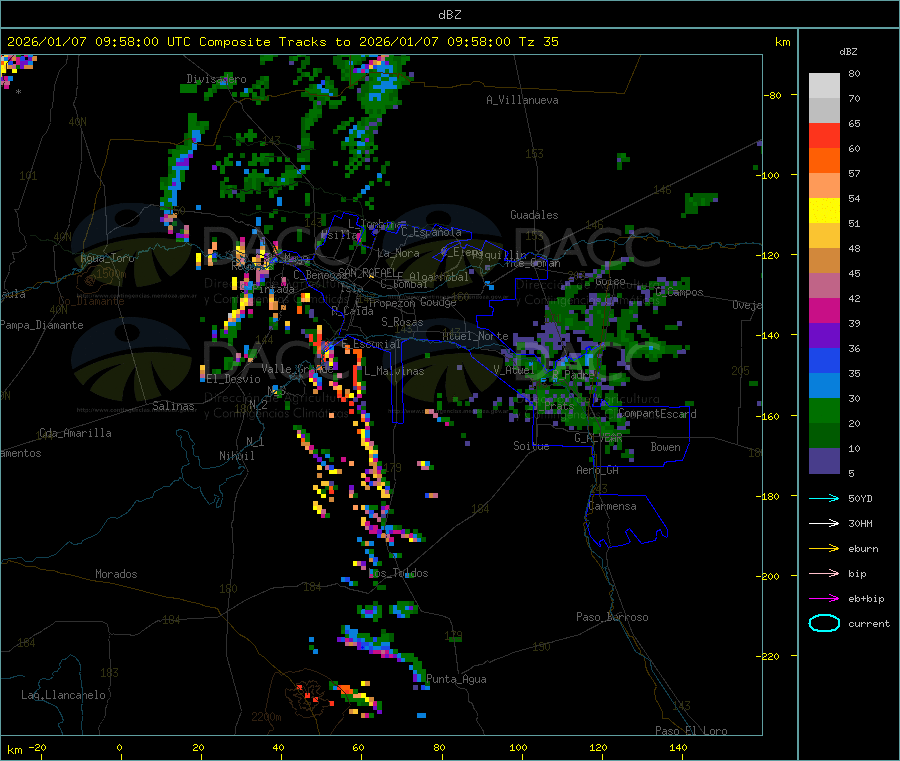The width and height of the screenshot is (900, 761).
Task: Pick the light orange 54-57 dBZ swatch
Action: (x=824, y=185)
